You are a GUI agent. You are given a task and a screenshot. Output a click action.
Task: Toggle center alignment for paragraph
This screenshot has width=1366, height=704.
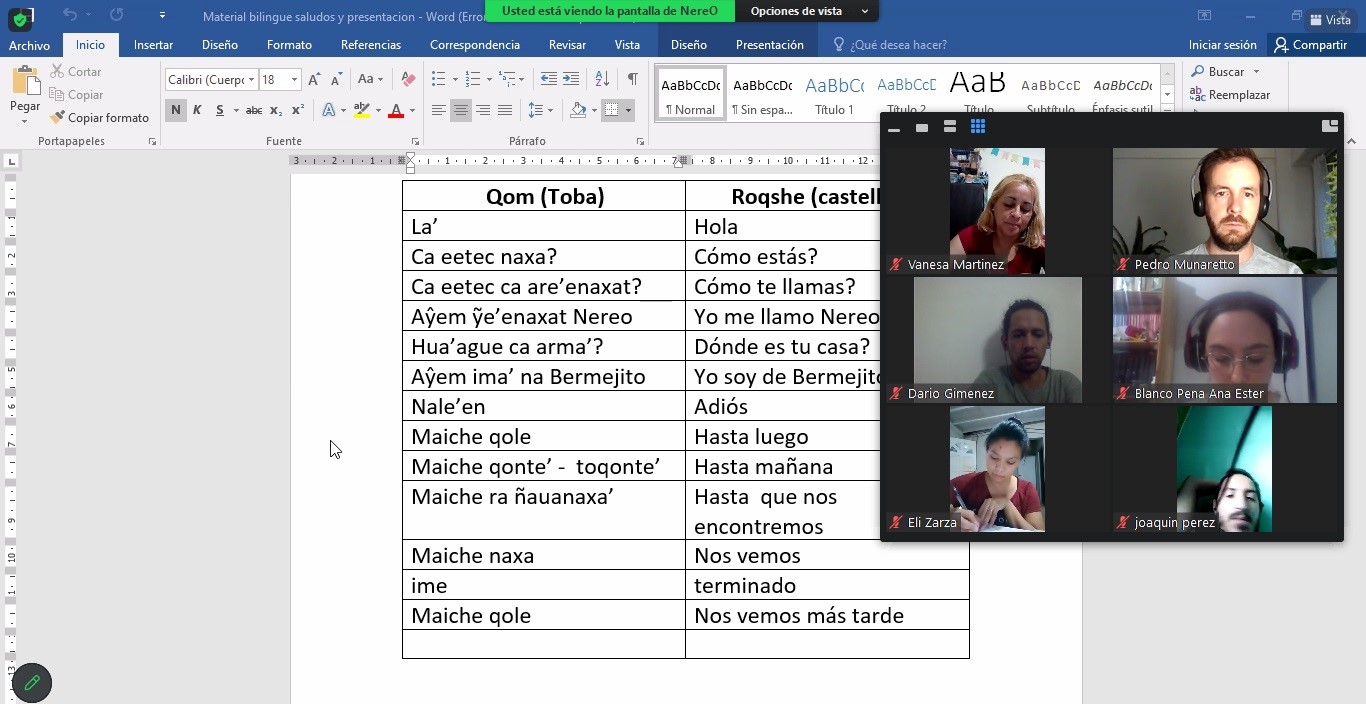point(460,111)
